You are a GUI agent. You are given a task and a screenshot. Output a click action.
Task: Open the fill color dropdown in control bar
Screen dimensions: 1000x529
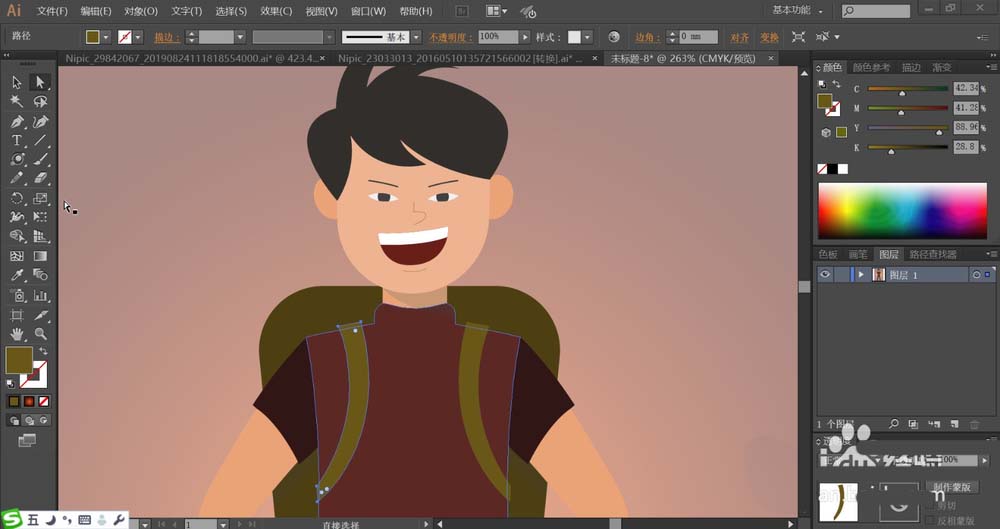(x=106, y=37)
